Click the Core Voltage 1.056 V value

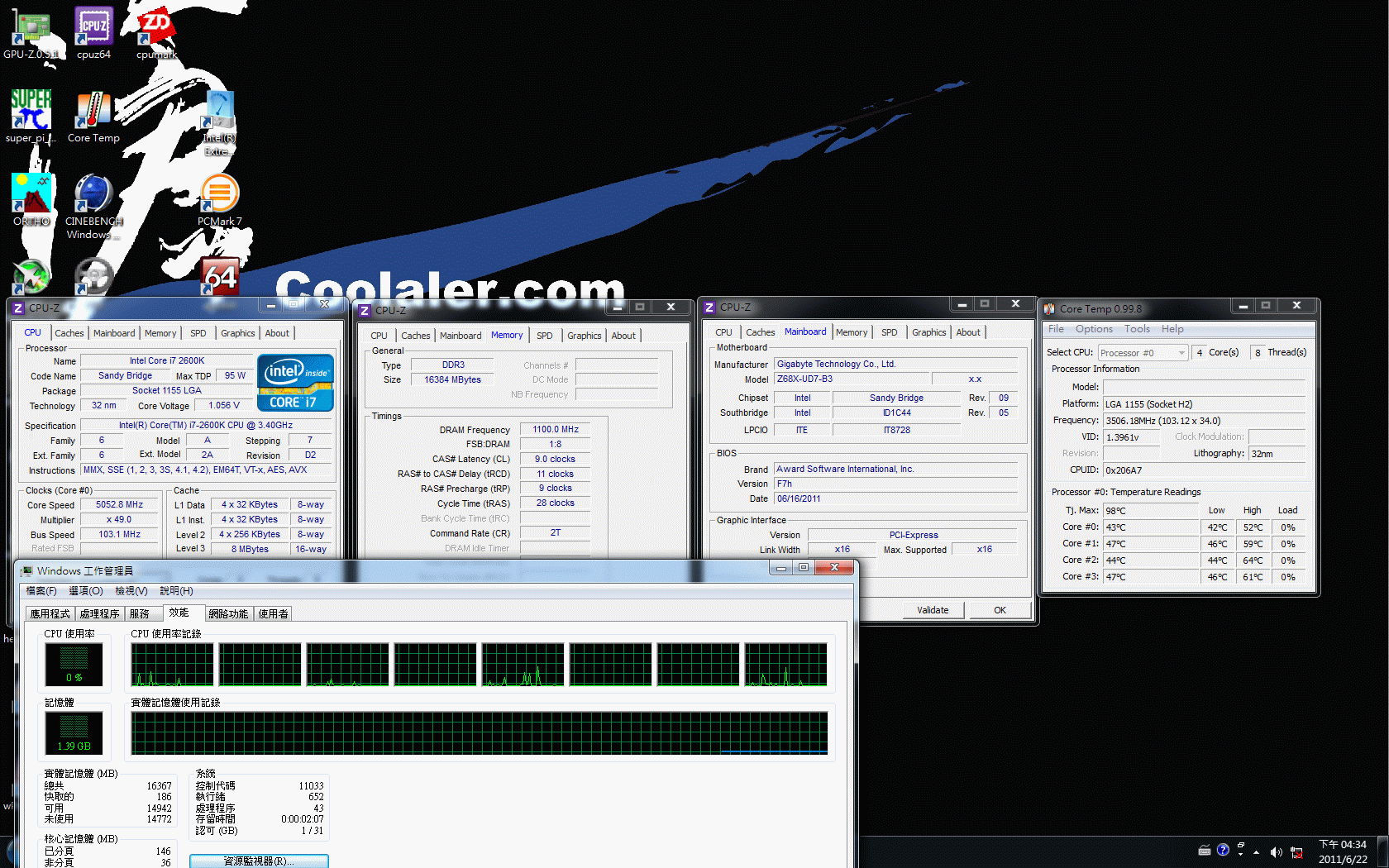pyautogui.click(x=224, y=406)
